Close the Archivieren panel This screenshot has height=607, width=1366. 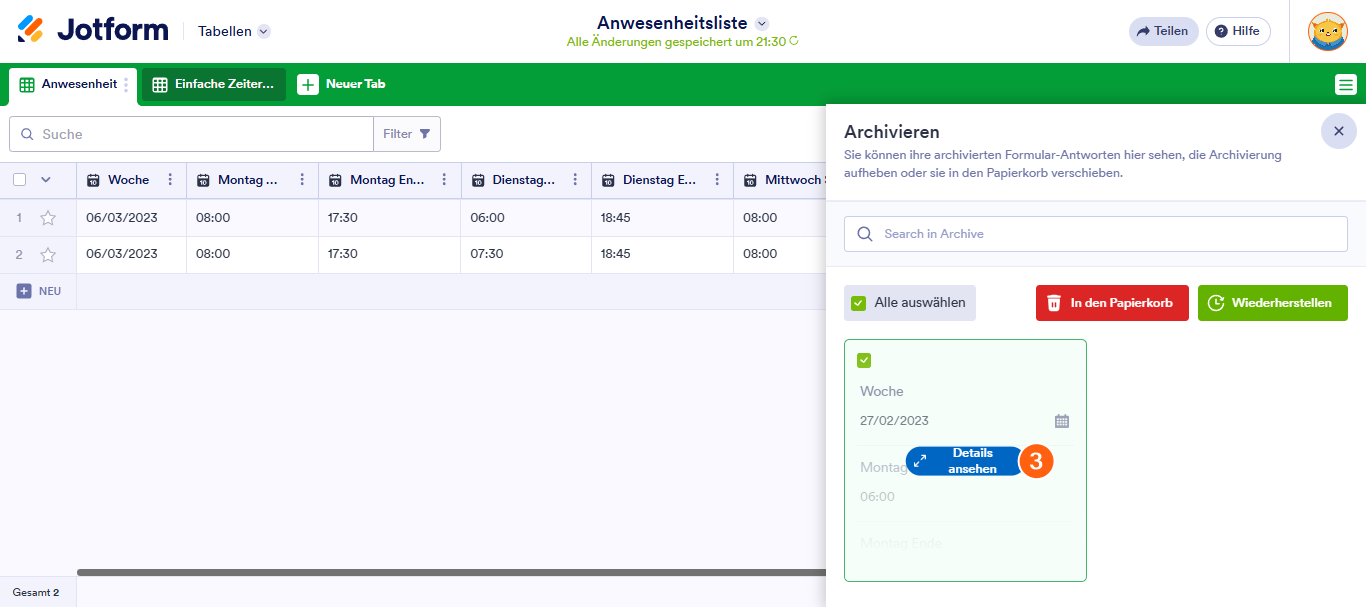click(1339, 131)
